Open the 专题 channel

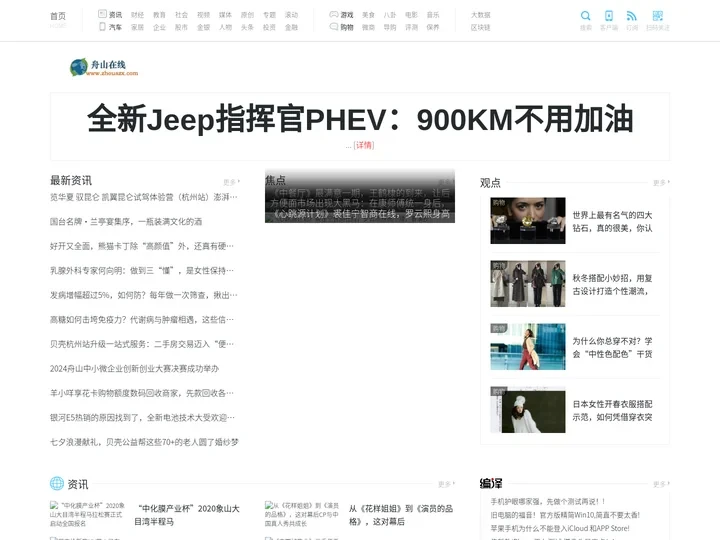270,15
